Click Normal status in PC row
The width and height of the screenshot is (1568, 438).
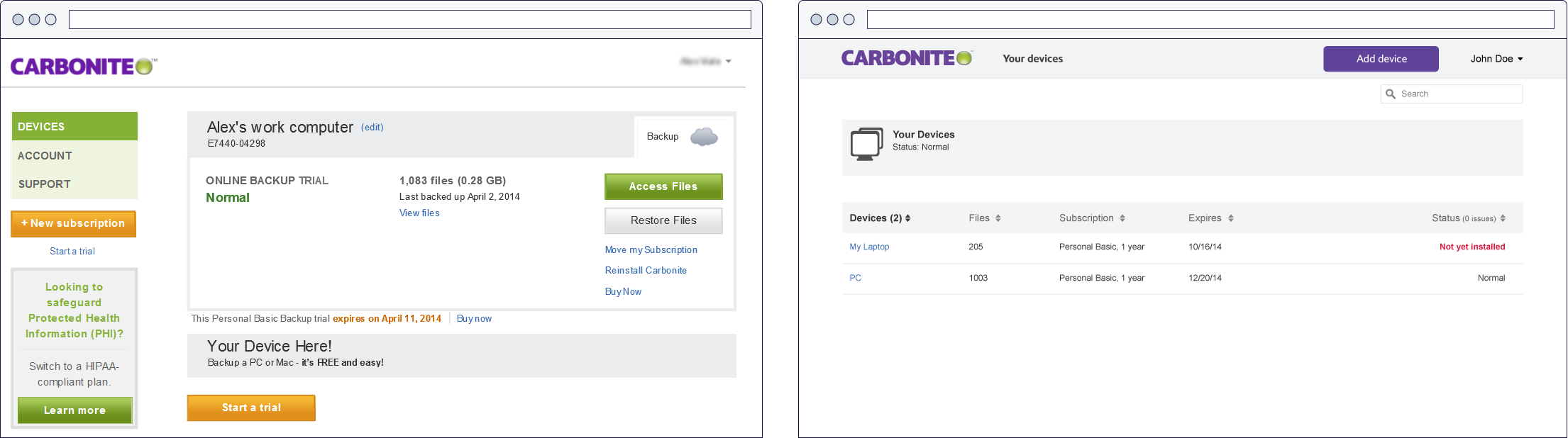(x=1491, y=278)
